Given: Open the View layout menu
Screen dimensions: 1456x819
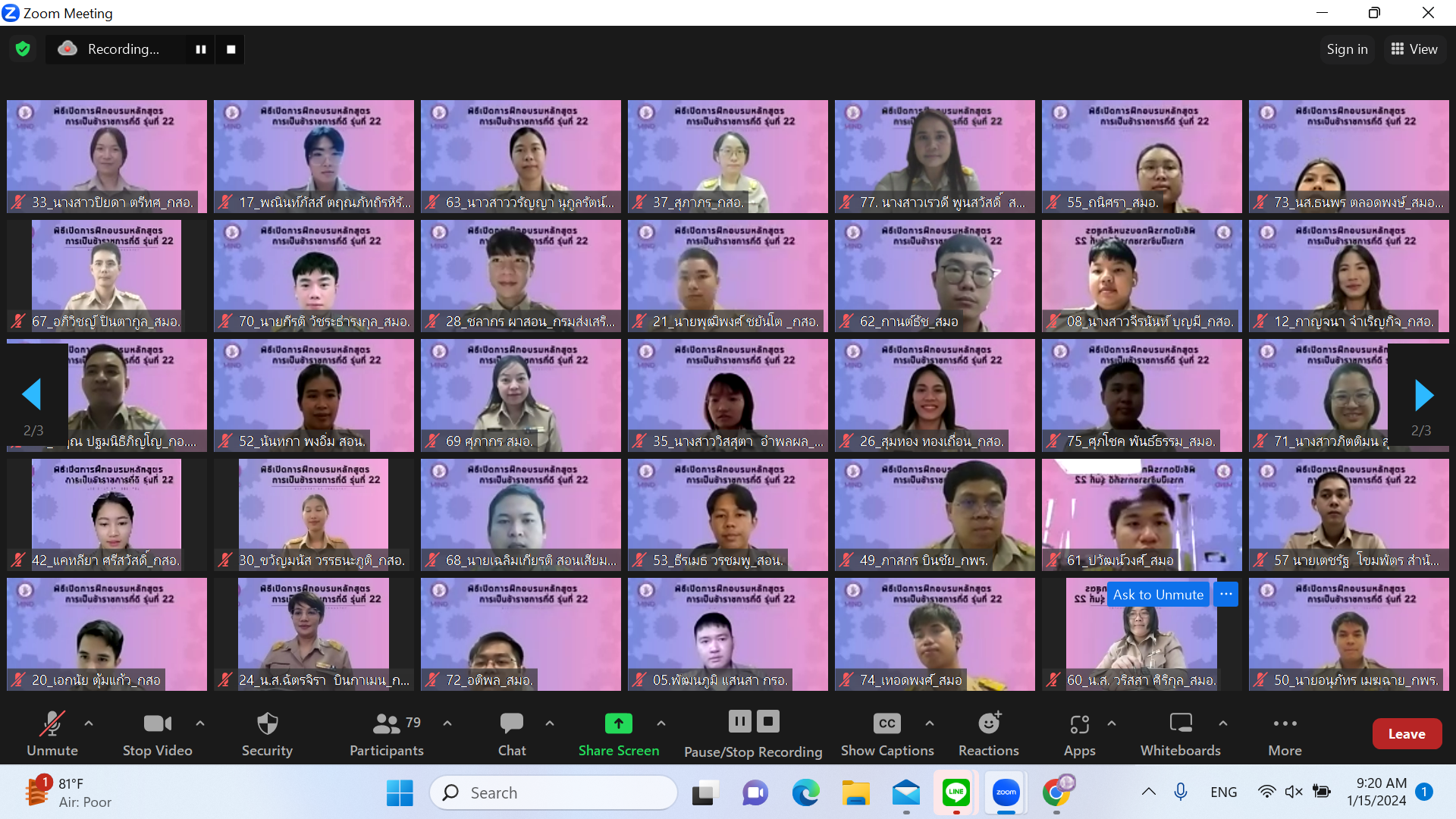Looking at the screenshot, I should pyautogui.click(x=1414, y=49).
